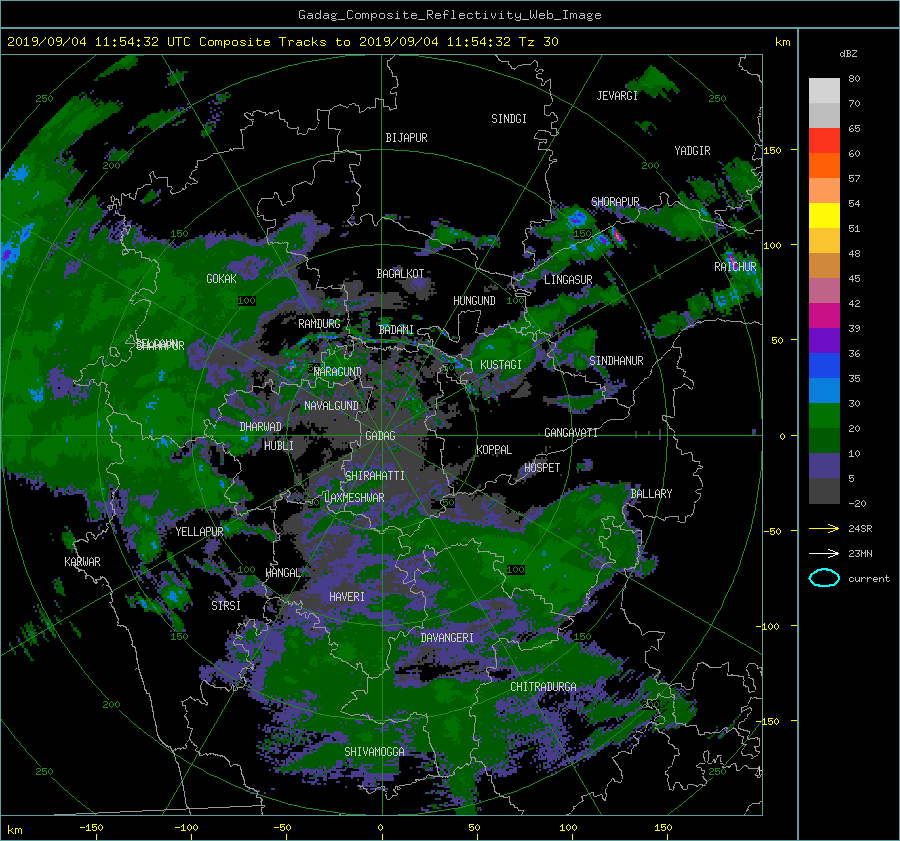Click the Gadag Composite Reflectivity title text

pos(449,15)
